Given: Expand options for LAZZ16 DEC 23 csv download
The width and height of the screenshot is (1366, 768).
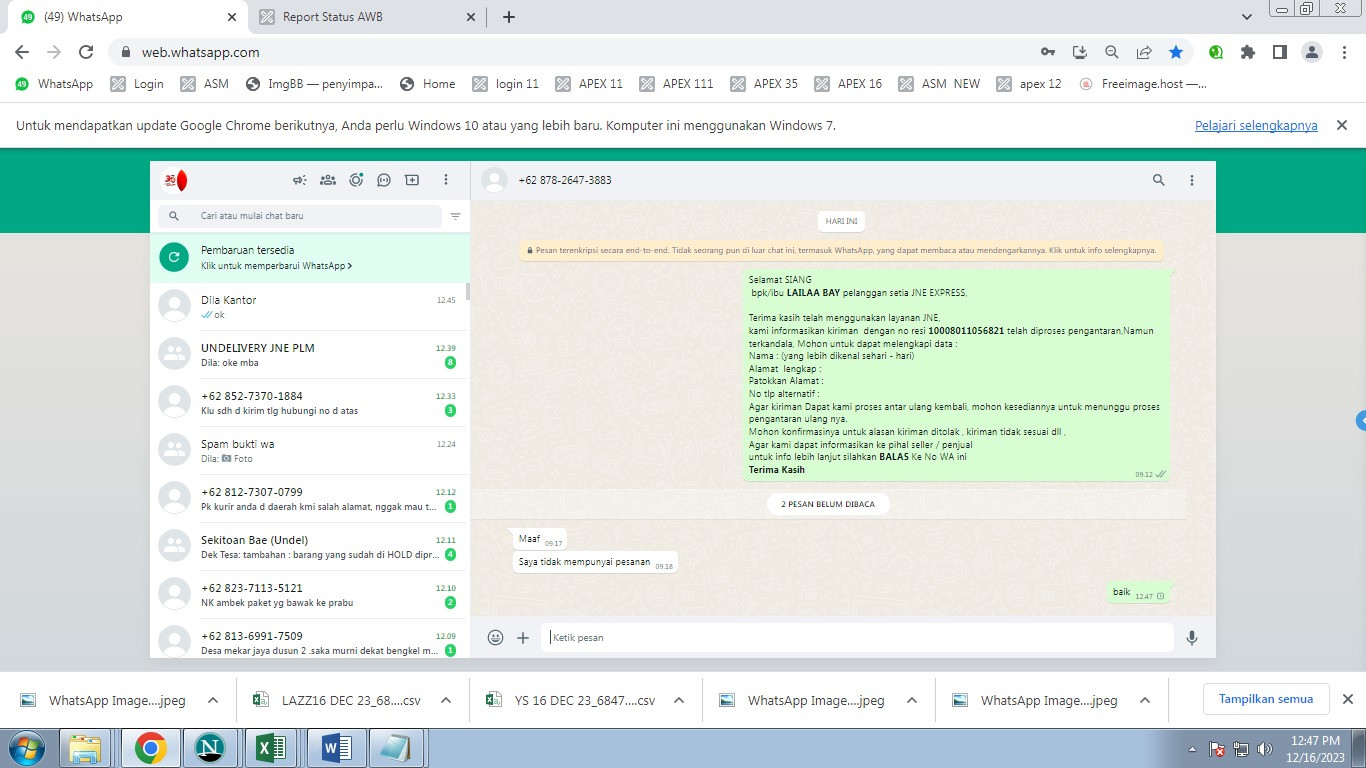Looking at the screenshot, I should [x=446, y=700].
